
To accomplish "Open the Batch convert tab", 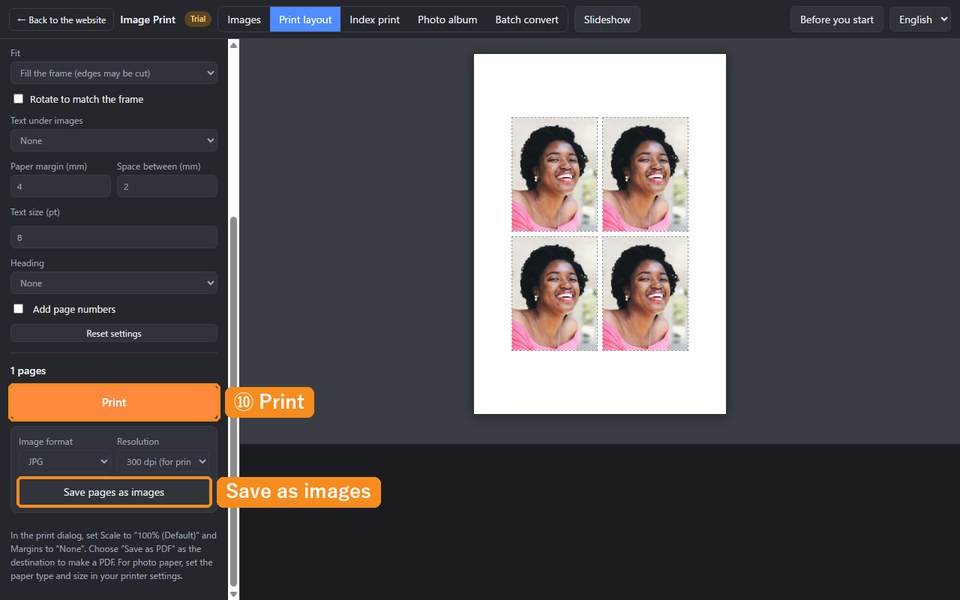I will [527, 20].
